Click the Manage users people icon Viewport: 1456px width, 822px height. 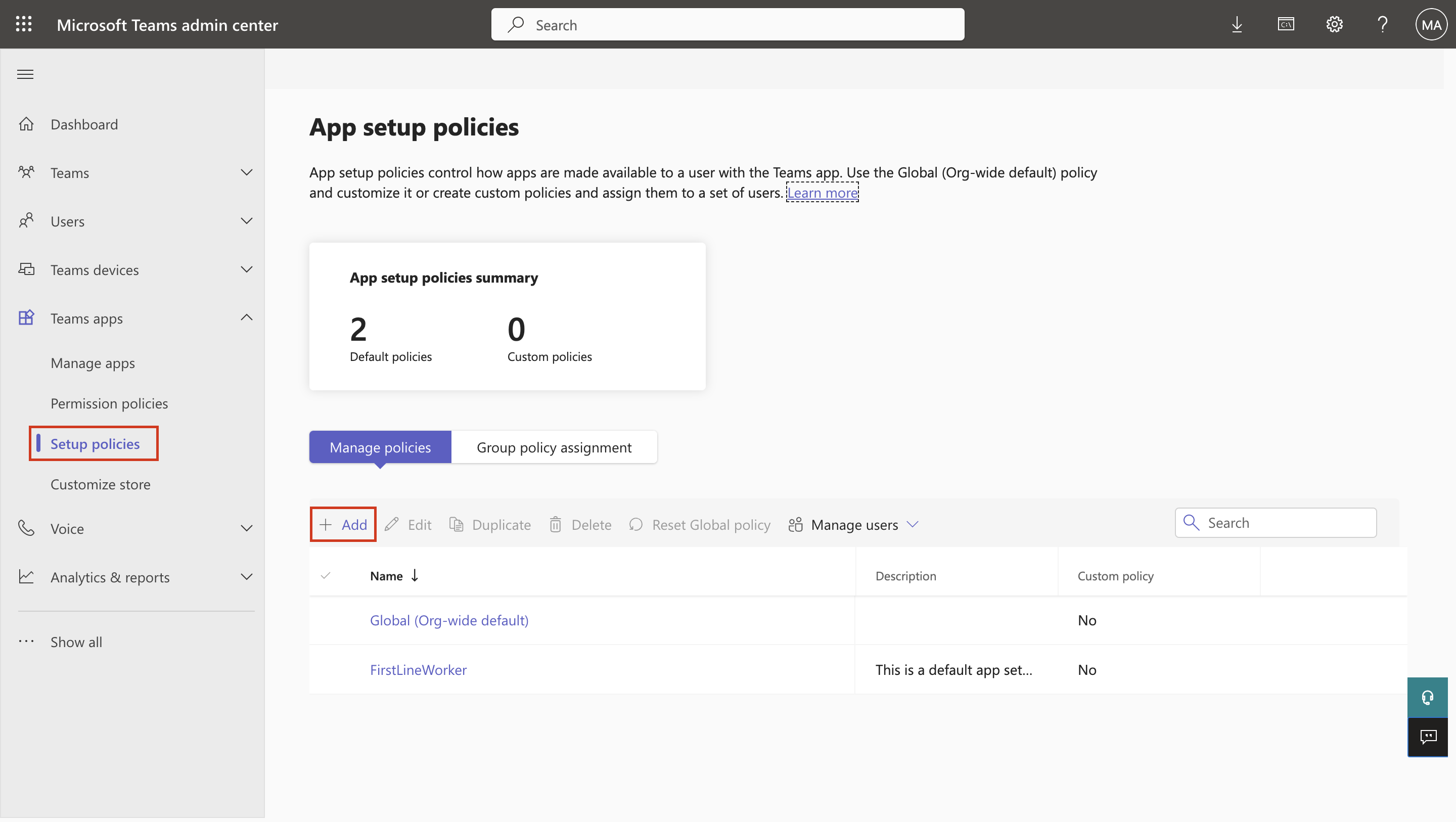point(795,524)
